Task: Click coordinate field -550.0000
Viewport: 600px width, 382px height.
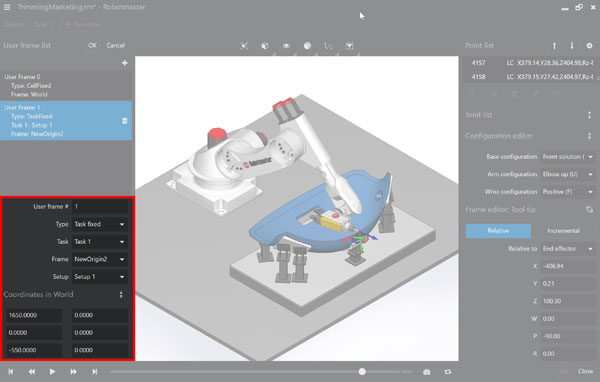Action: [34, 350]
